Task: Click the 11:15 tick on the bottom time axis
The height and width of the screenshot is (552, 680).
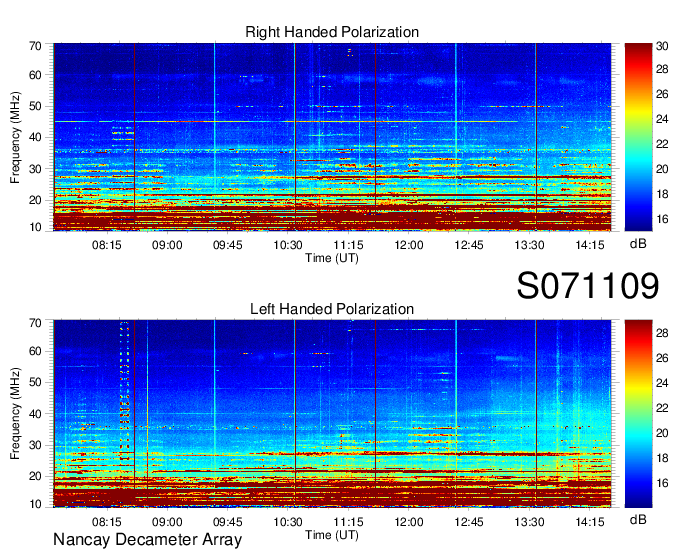Action: (348, 522)
